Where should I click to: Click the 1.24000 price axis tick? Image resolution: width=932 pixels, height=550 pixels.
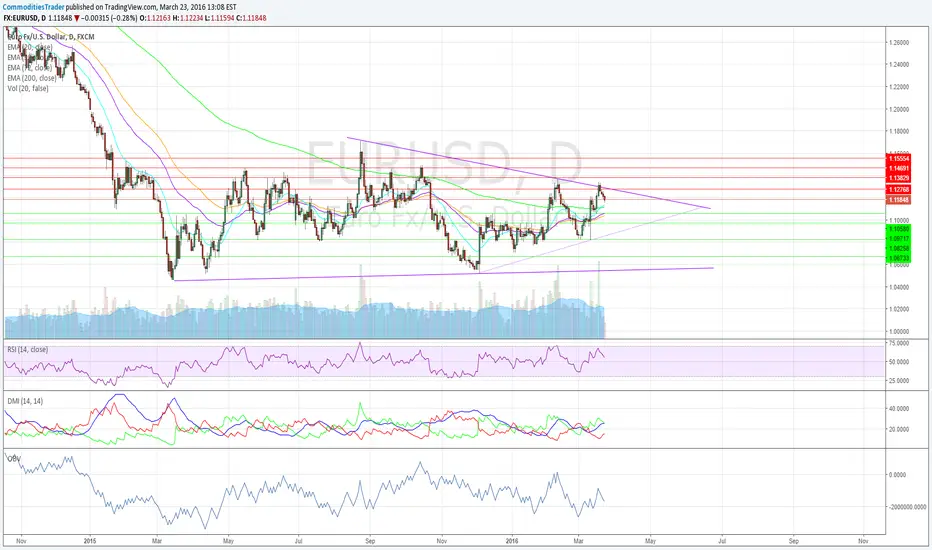point(900,65)
